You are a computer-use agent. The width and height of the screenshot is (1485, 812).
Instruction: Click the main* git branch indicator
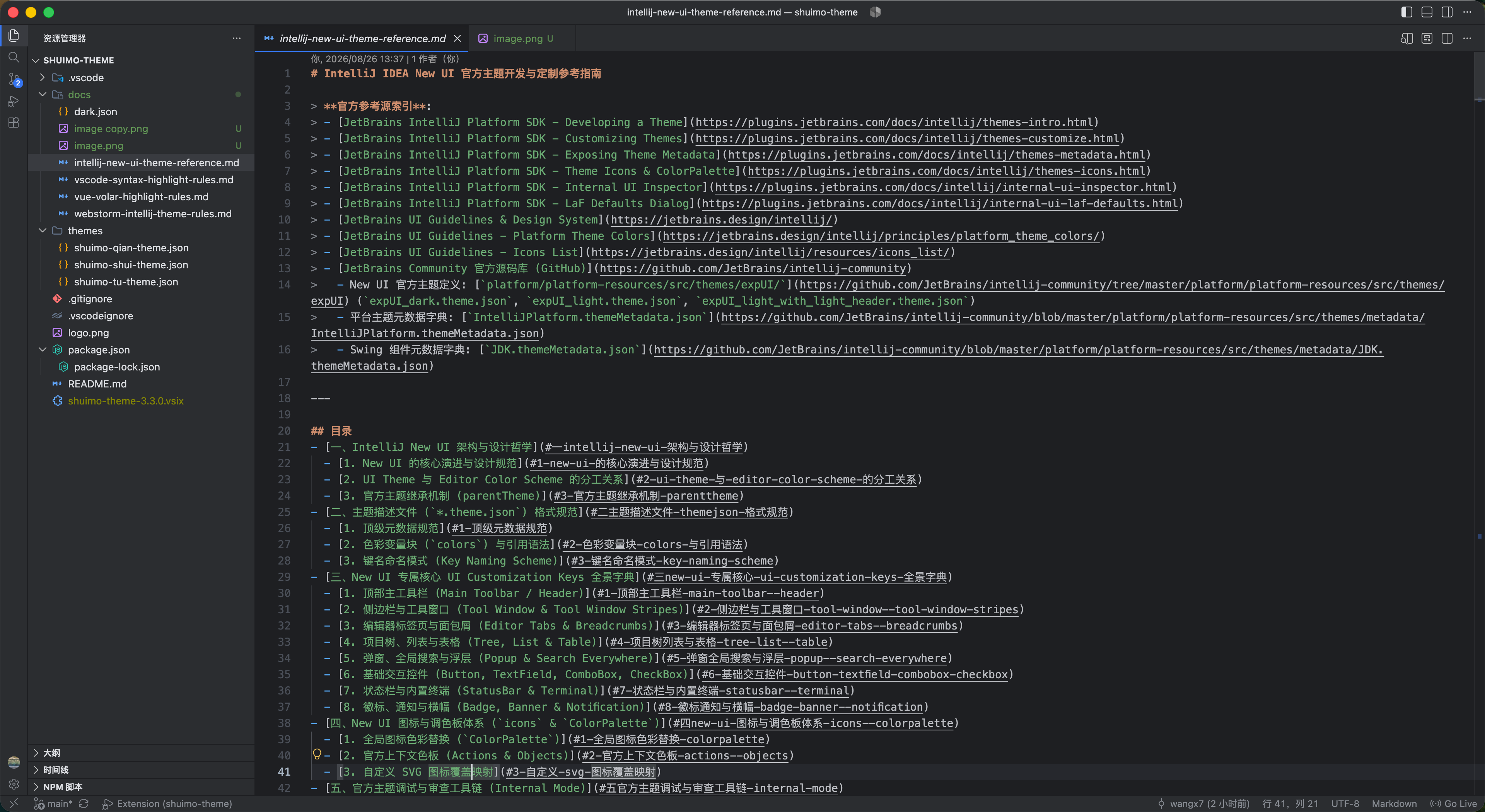coord(54,803)
